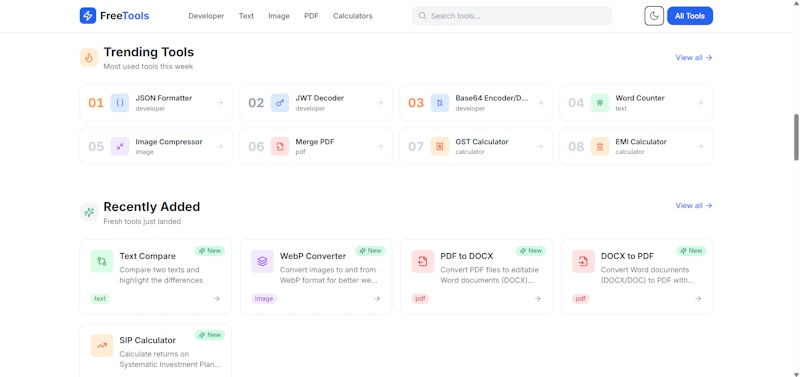Click the arrow on WebP Converter card
This screenshot has width=800, height=377.
pos(377,298)
